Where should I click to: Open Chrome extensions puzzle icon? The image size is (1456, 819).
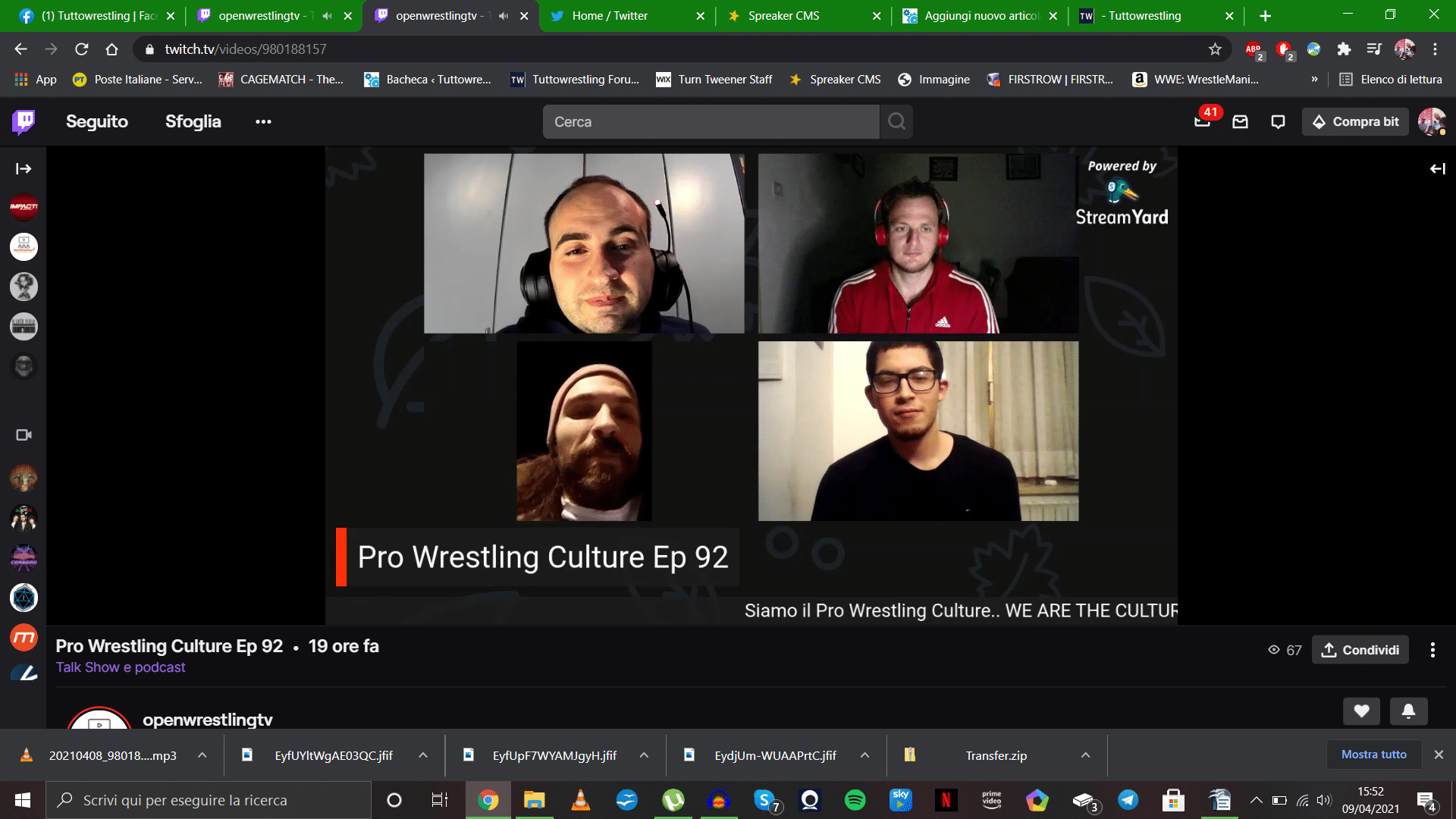1344,49
